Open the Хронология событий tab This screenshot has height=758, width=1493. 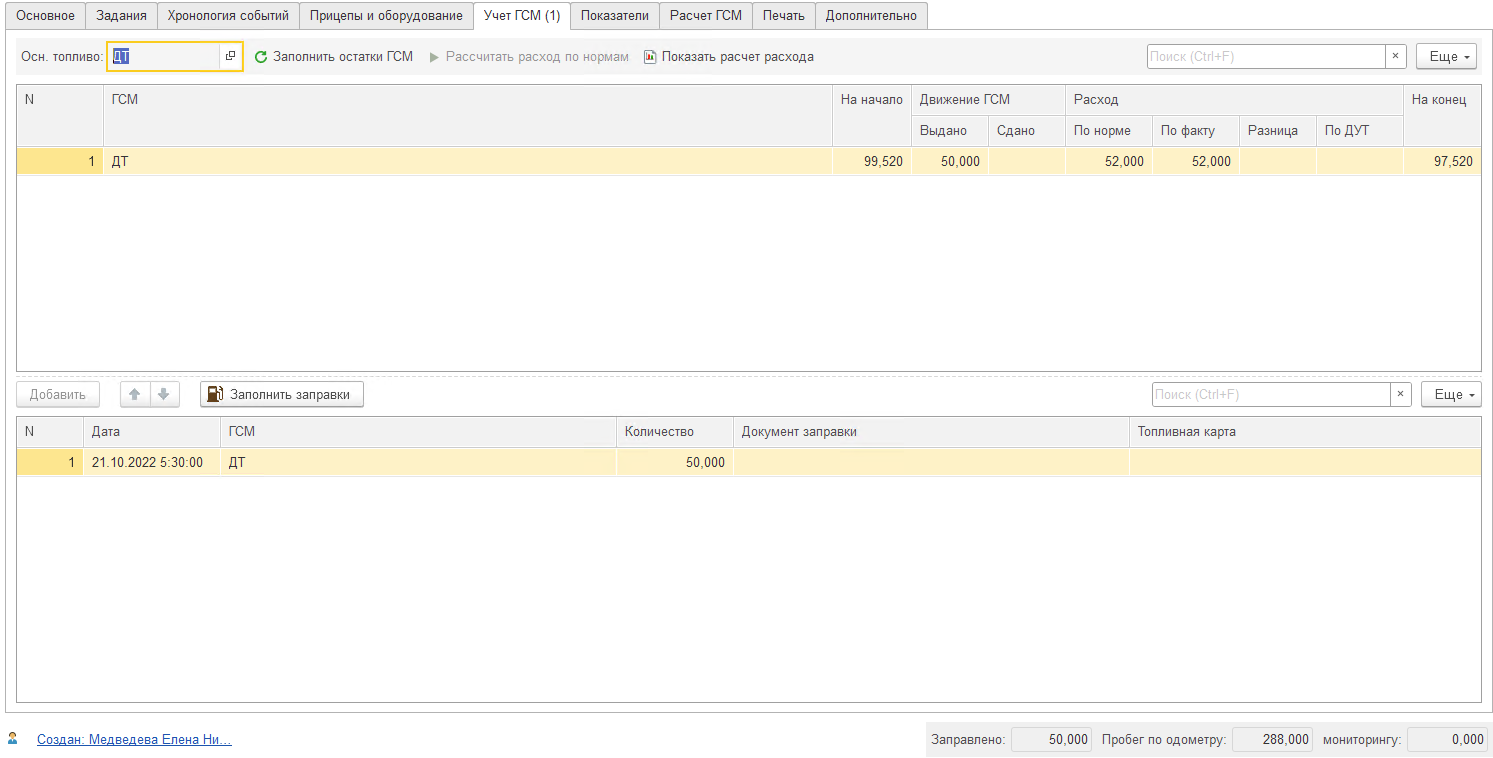click(228, 15)
